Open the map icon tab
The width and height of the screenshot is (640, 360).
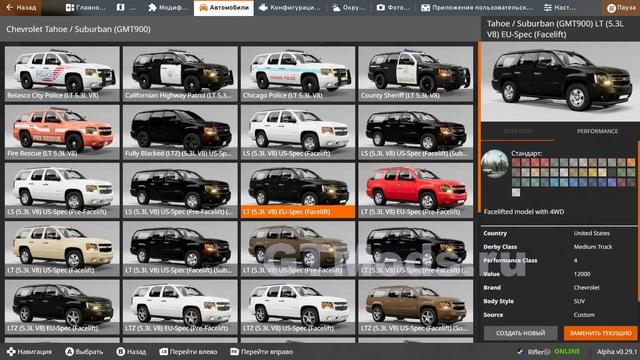point(126,7)
